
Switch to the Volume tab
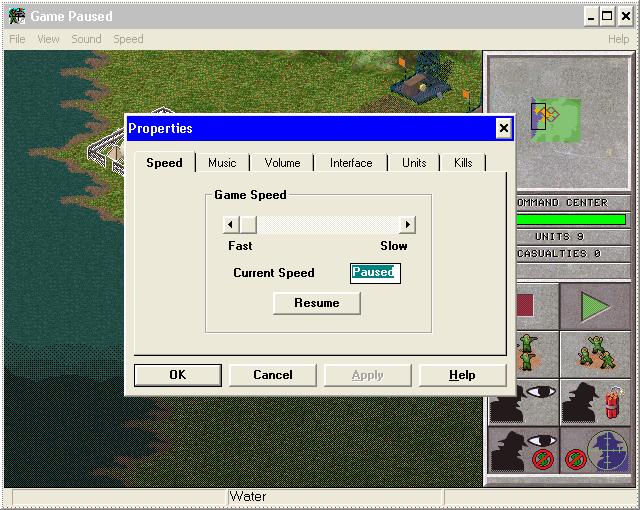pyautogui.click(x=282, y=163)
